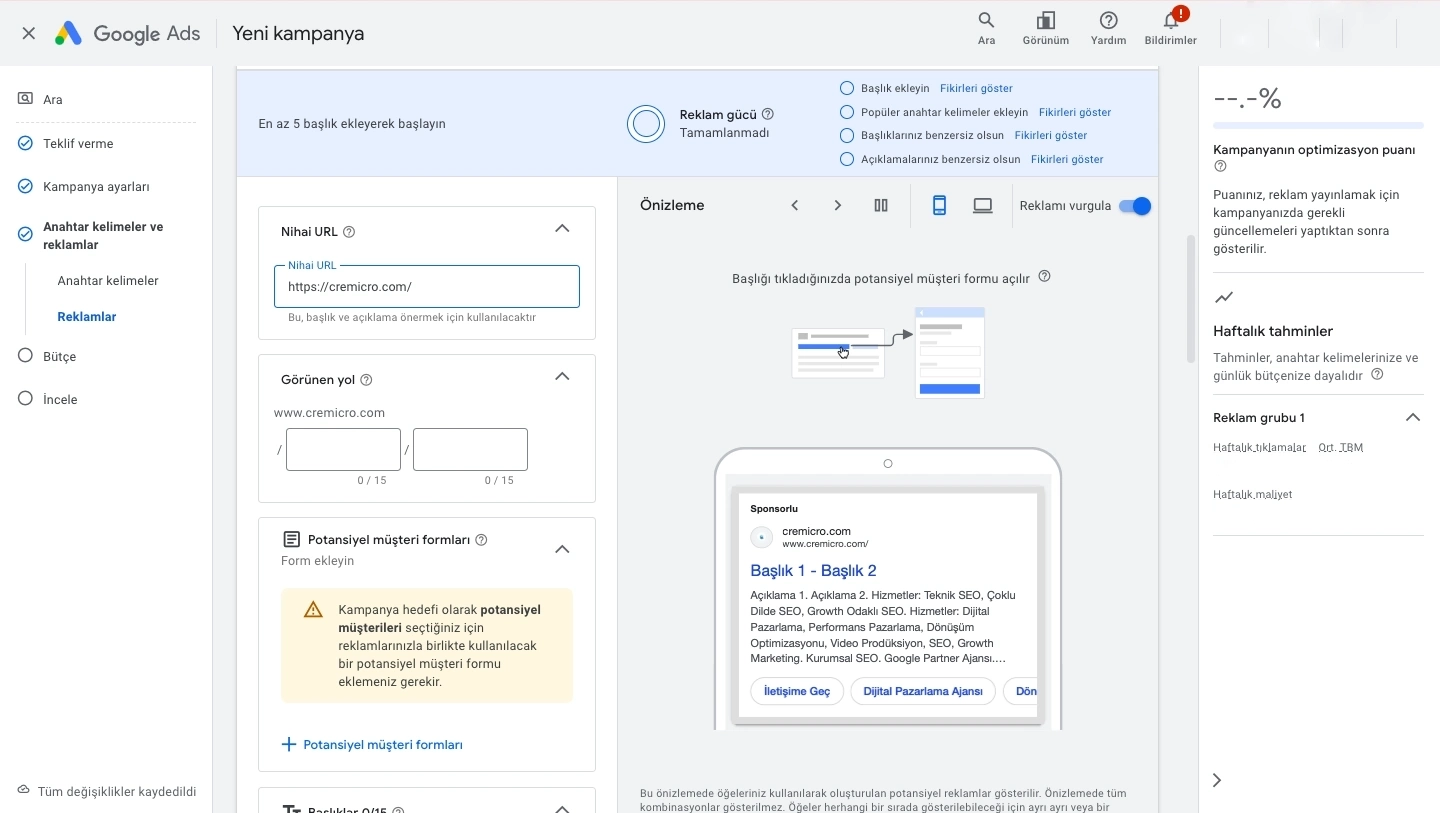1440x813 pixels.
Task: Click Fikirleri göster for Başlıklarınız benzersiz
Action: 1051,135
